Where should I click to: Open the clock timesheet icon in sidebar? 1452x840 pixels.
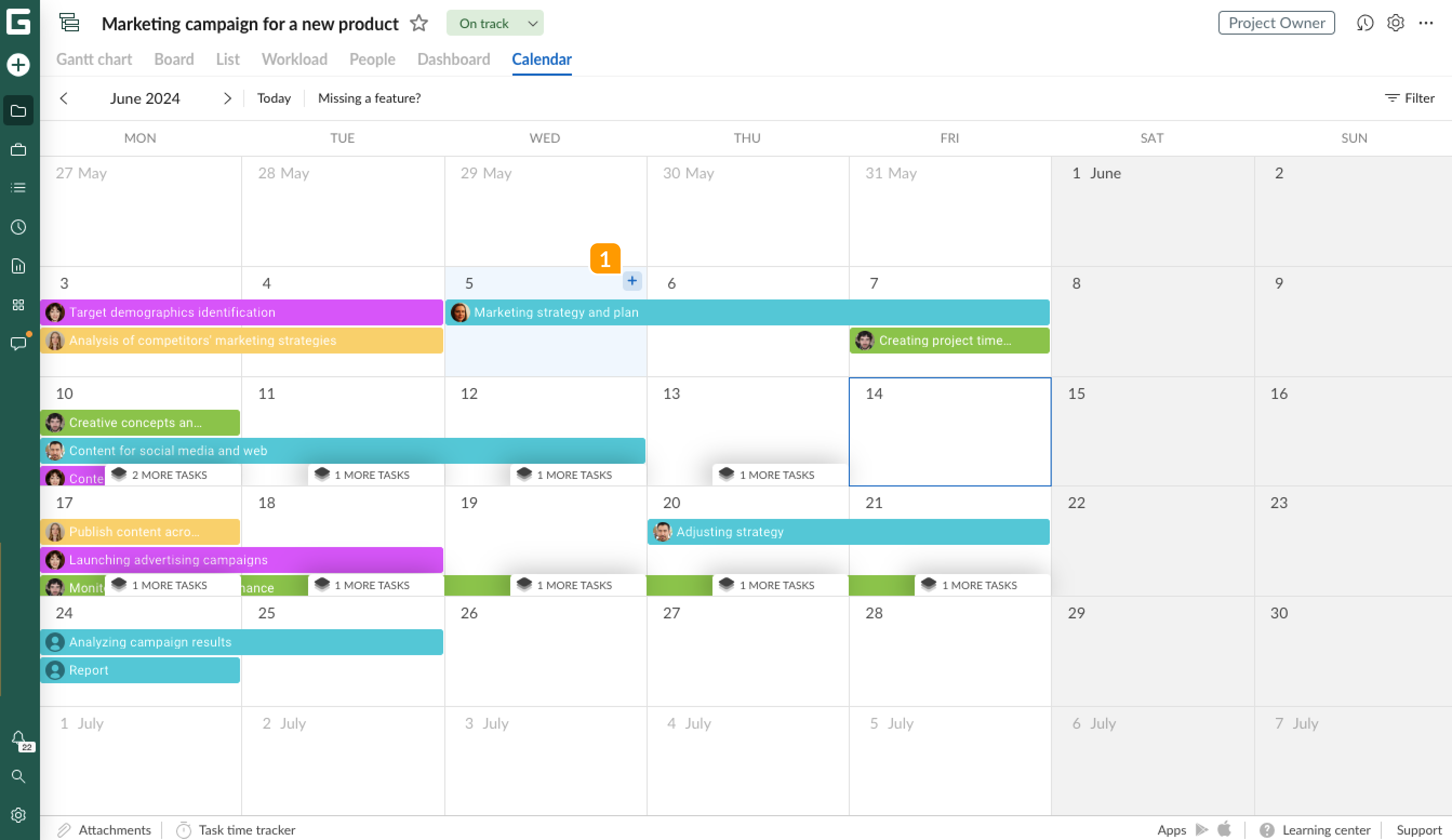[x=19, y=227]
